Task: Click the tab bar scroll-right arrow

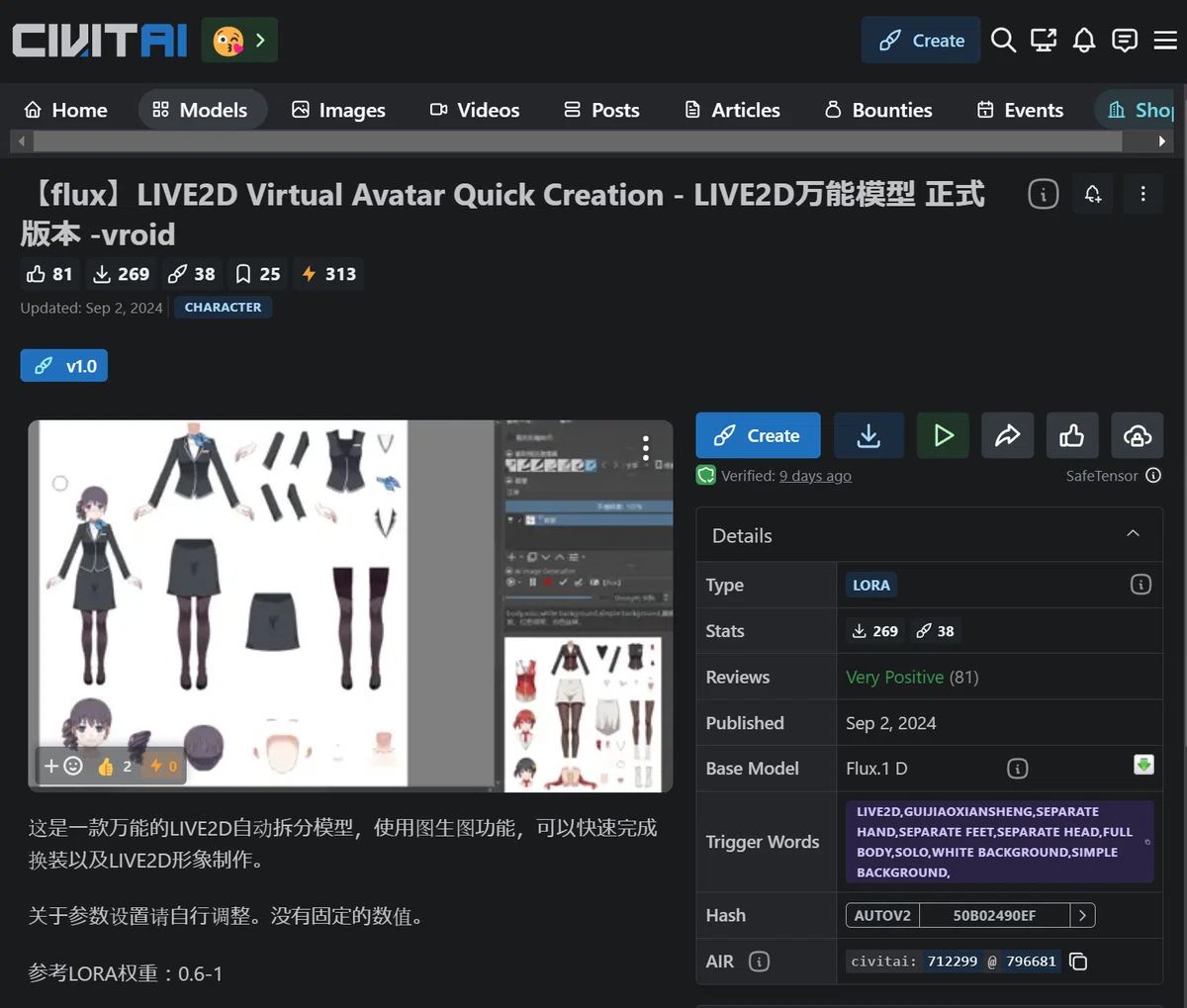Action: click(1162, 141)
